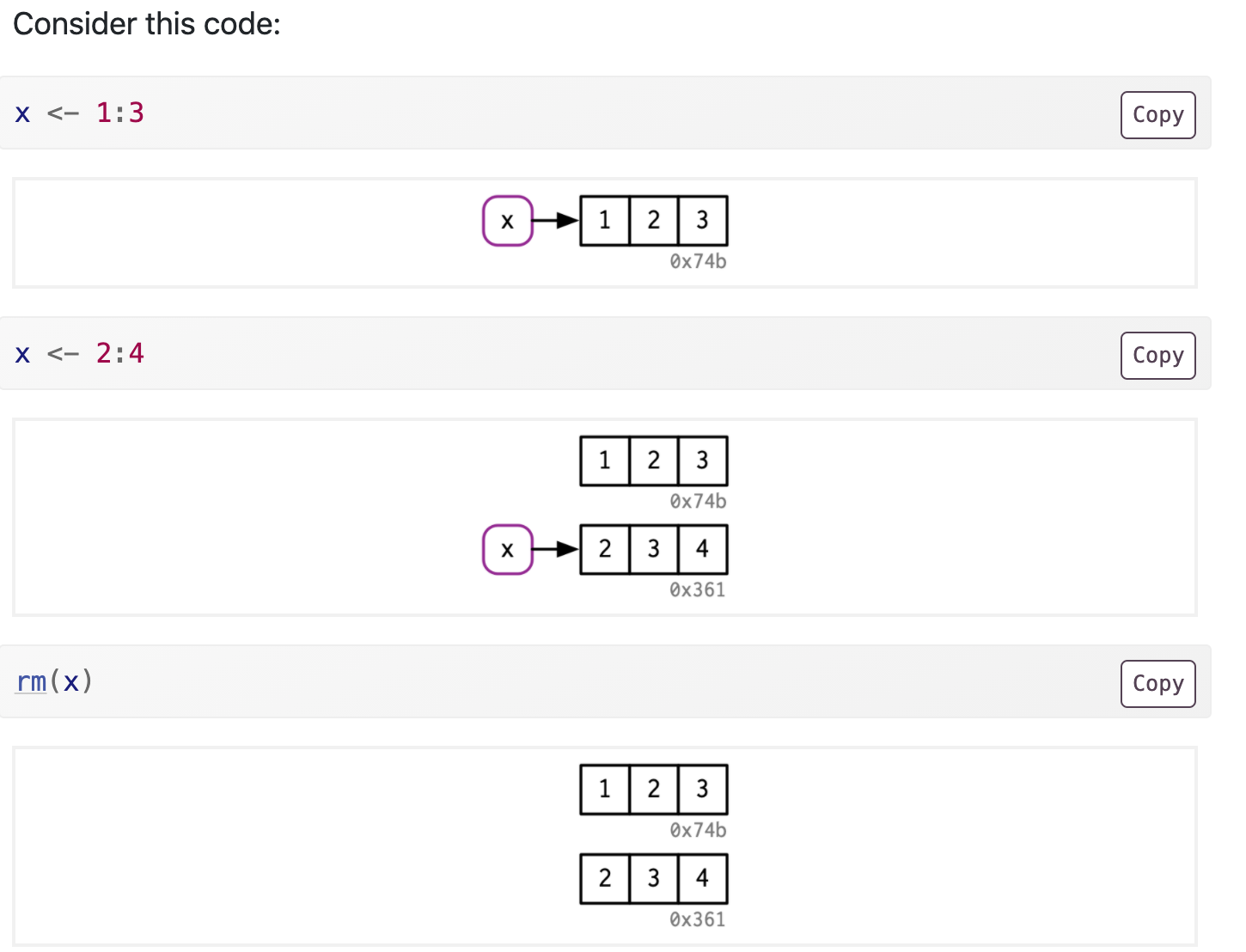Click the 2:4 value in second code line
This screenshot has width=1246, height=952.
[120, 353]
